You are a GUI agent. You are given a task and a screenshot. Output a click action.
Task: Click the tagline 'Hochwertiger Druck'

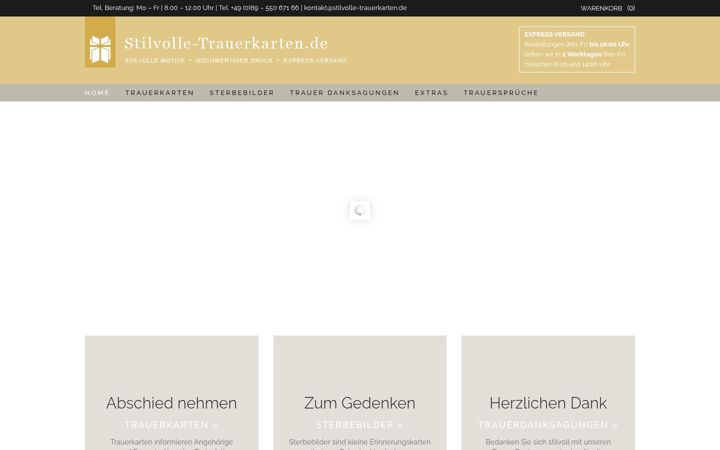234,61
